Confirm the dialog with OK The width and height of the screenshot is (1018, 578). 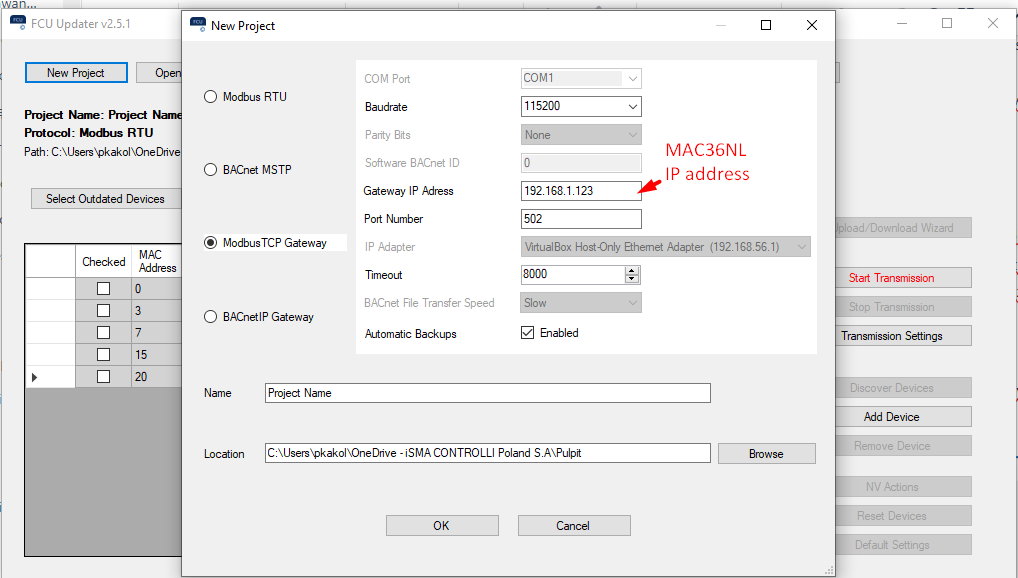click(x=441, y=526)
